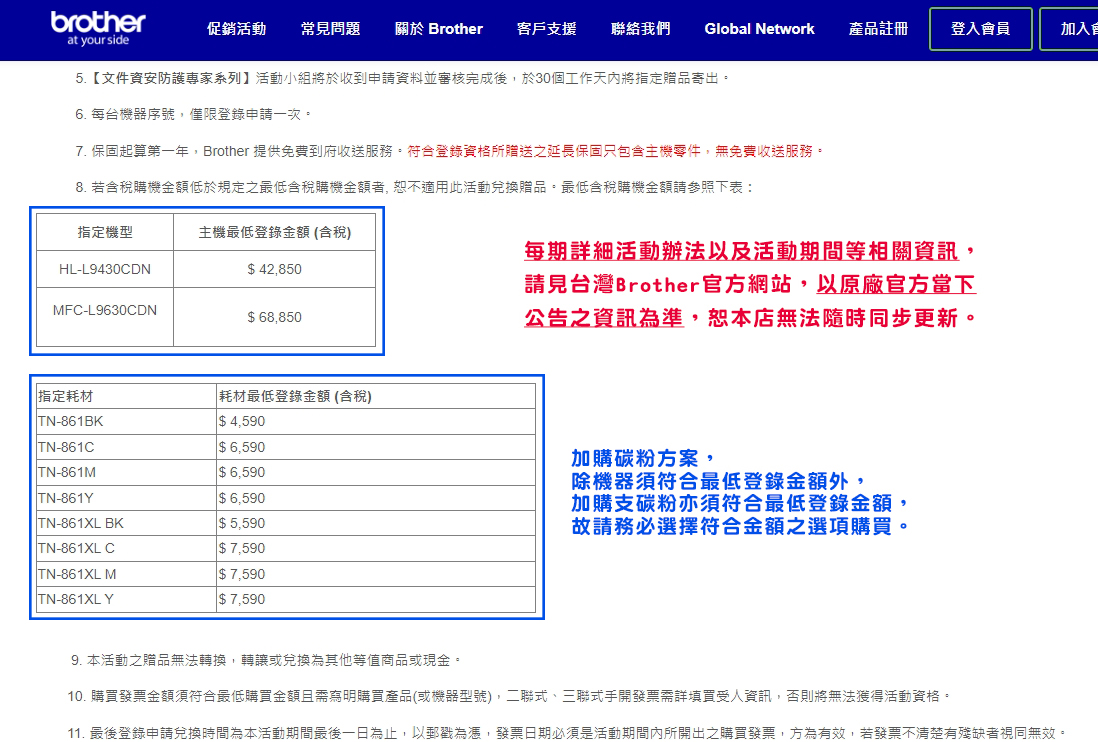This screenshot has width=1098, height=742.
Task: Click the blue 加購碳粉方案 heading text
Action: pos(643,458)
